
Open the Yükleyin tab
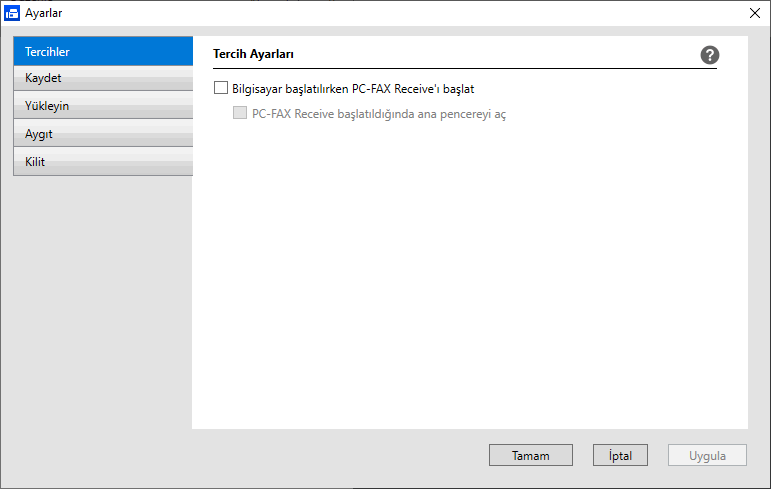(102, 106)
